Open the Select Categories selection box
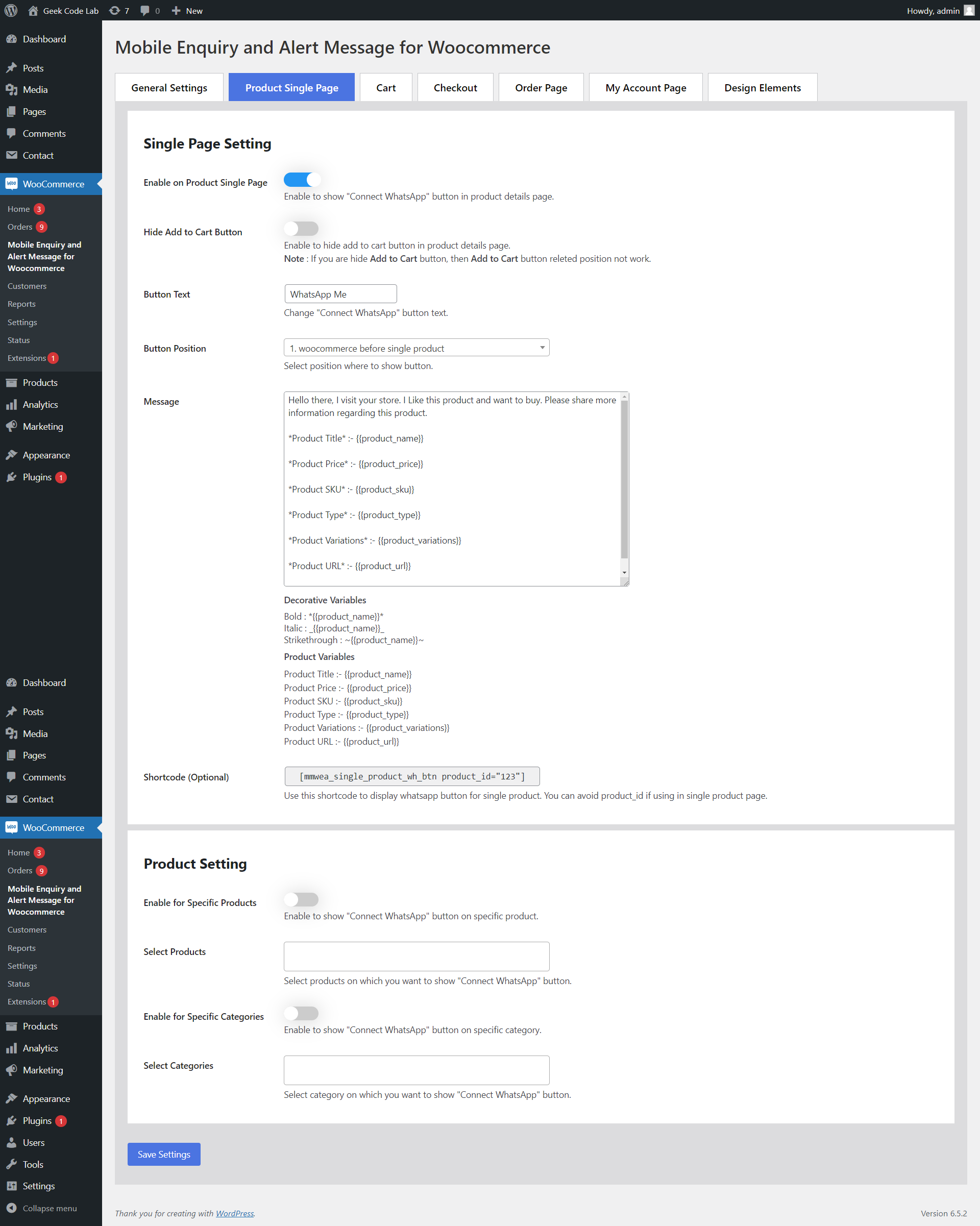The height and width of the screenshot is (1226, 980). (x=416, y=1070)
